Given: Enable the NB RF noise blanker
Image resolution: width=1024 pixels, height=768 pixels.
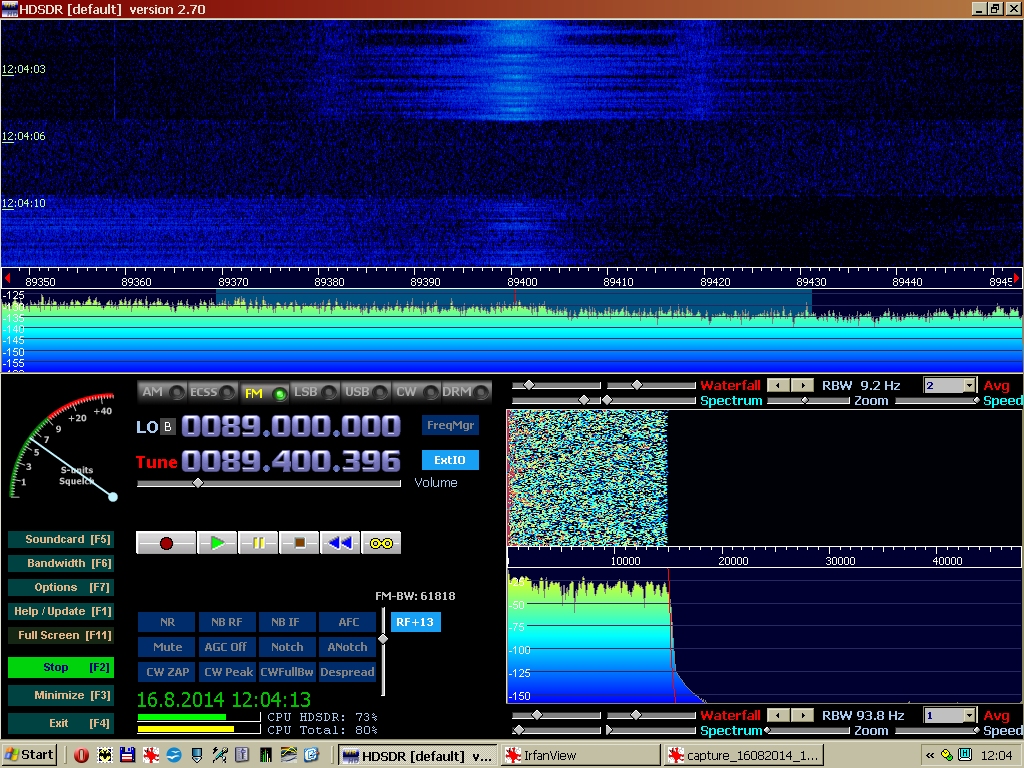Looking at the screenshot, I should coord(227,622).
